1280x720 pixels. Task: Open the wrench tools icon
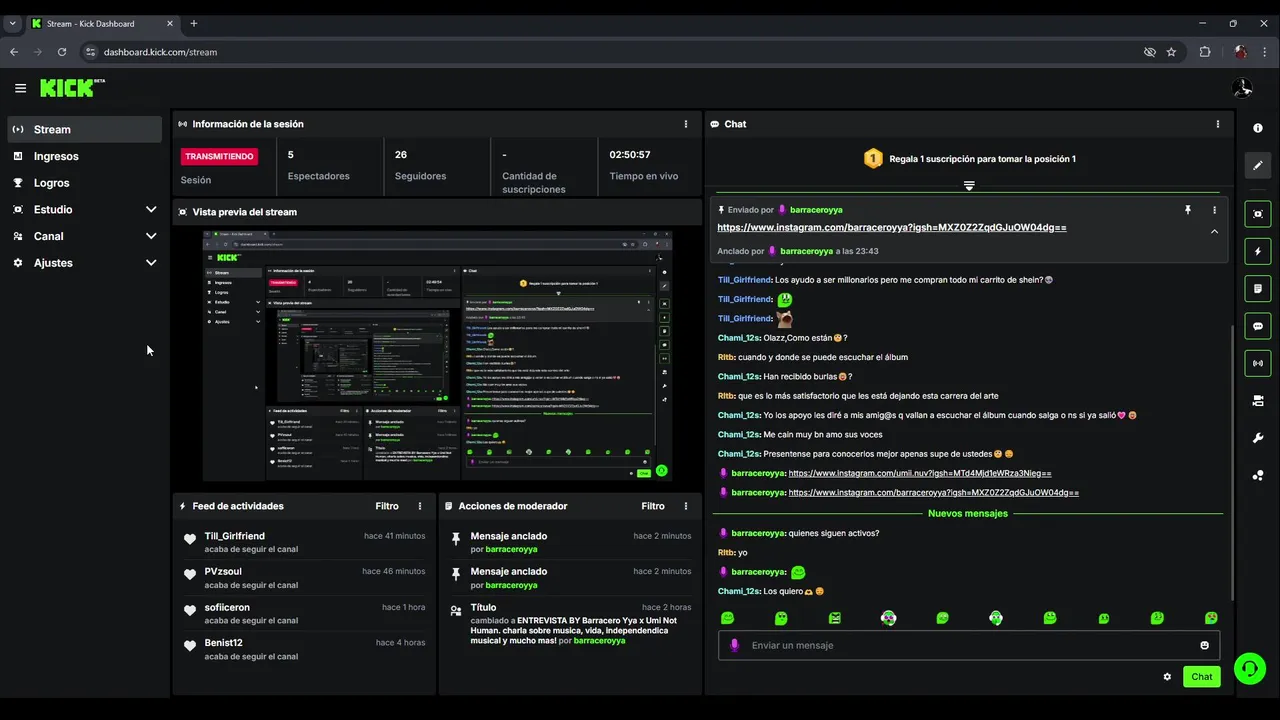[x=1258, y=438]
